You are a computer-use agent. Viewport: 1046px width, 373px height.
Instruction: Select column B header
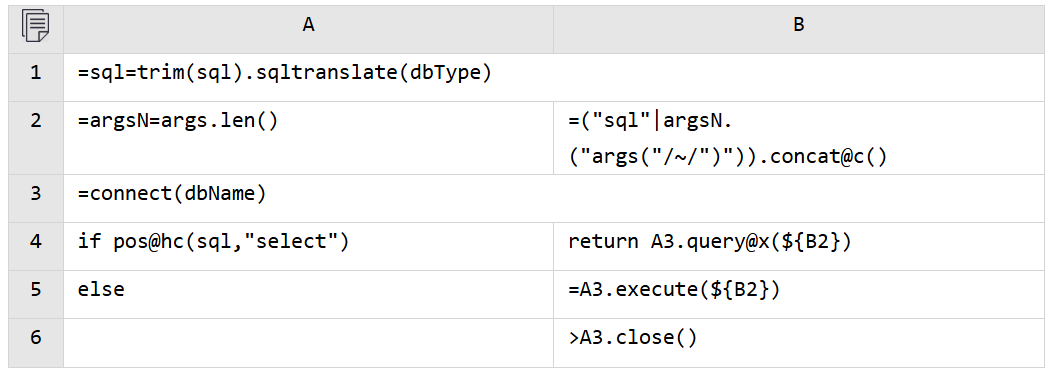(x=799, y=28)
